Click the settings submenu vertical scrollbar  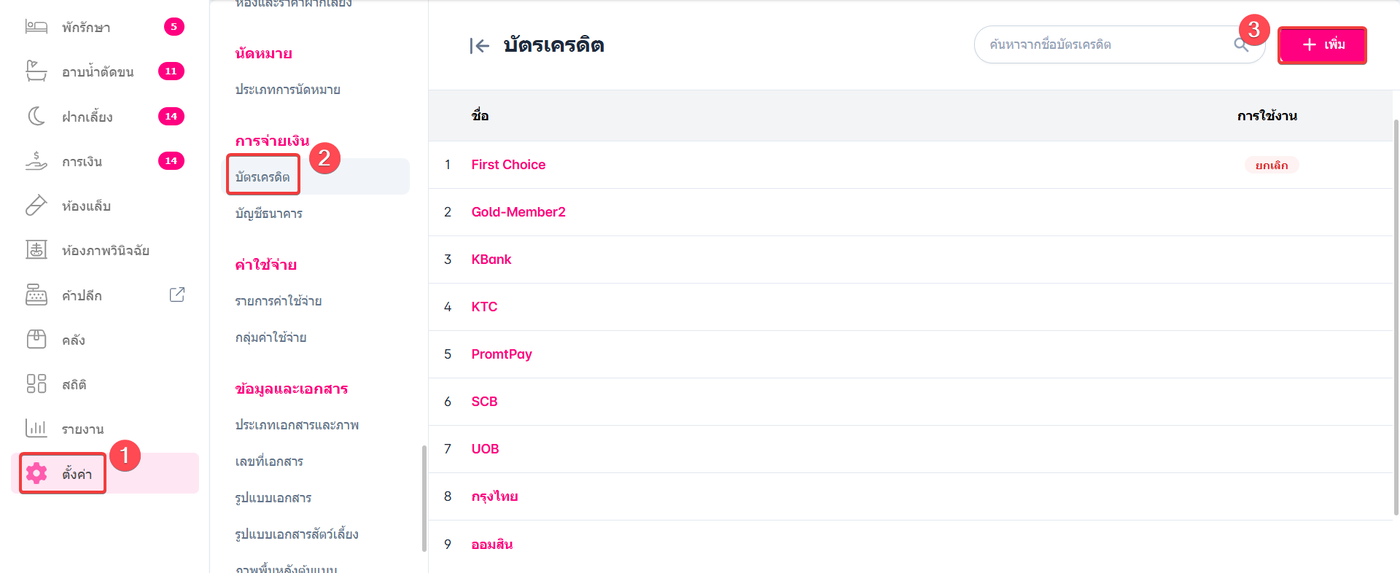[x=424, y=497]
